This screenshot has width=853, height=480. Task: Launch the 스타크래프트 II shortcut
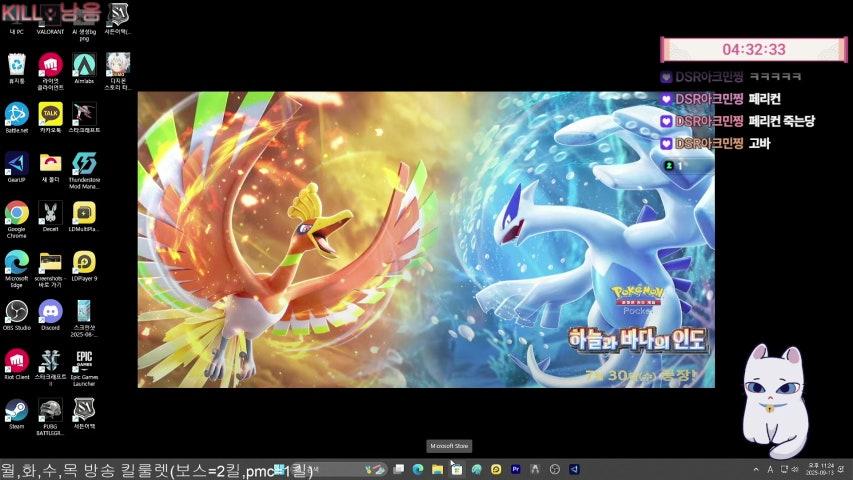coord(50,367)
